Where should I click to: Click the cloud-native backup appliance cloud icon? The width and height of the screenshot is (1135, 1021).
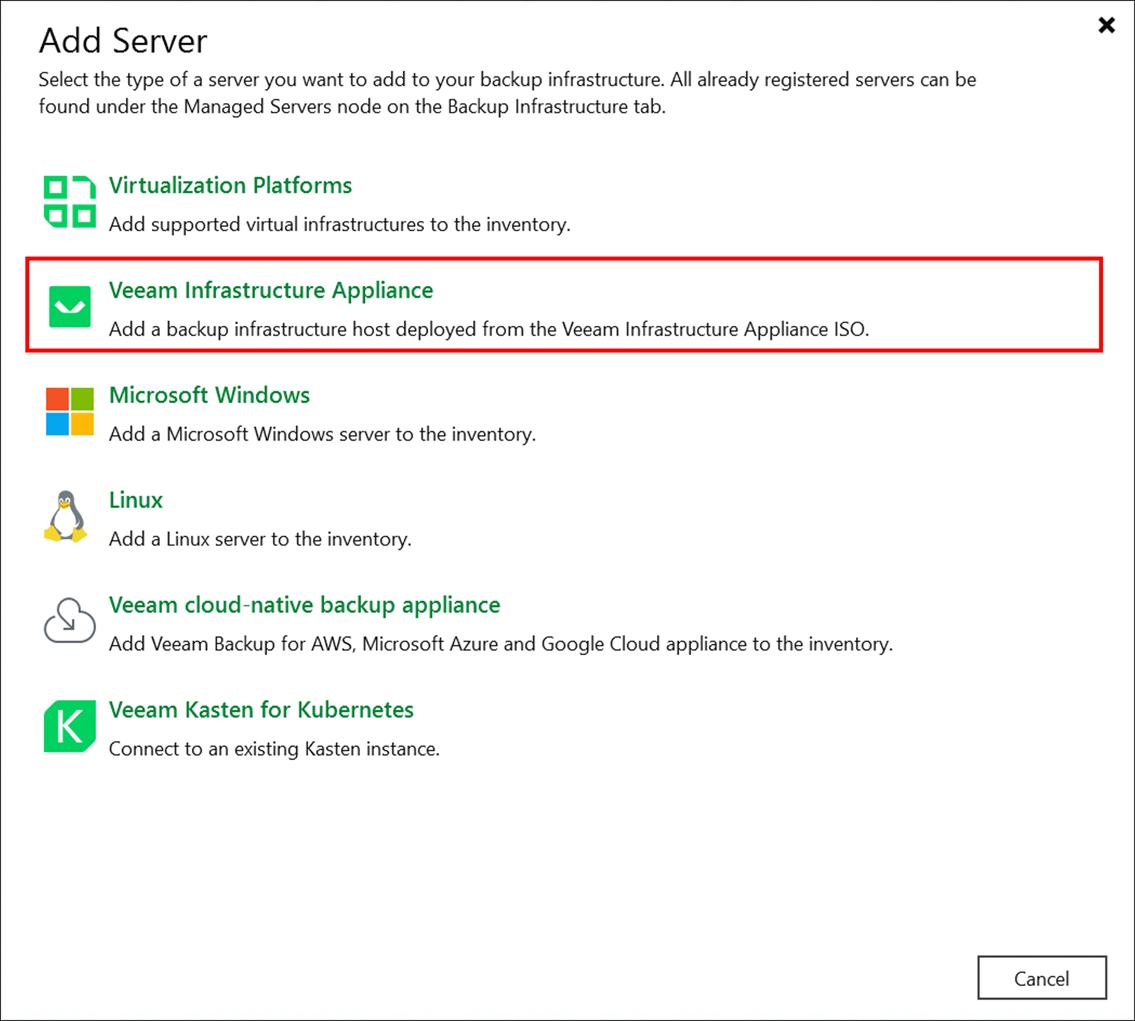[x=68, y=620]
